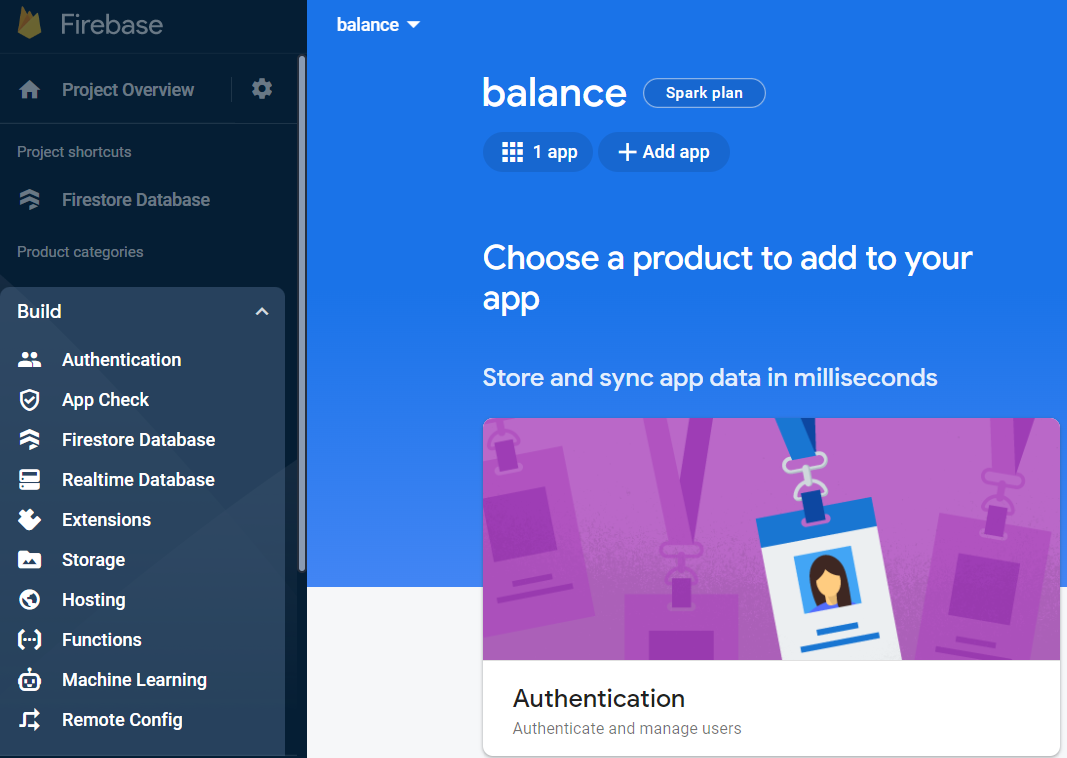Click the Firestore Database shortcut icon
The height and width of the screenshot is (758, 1067).
coord(29,199)
